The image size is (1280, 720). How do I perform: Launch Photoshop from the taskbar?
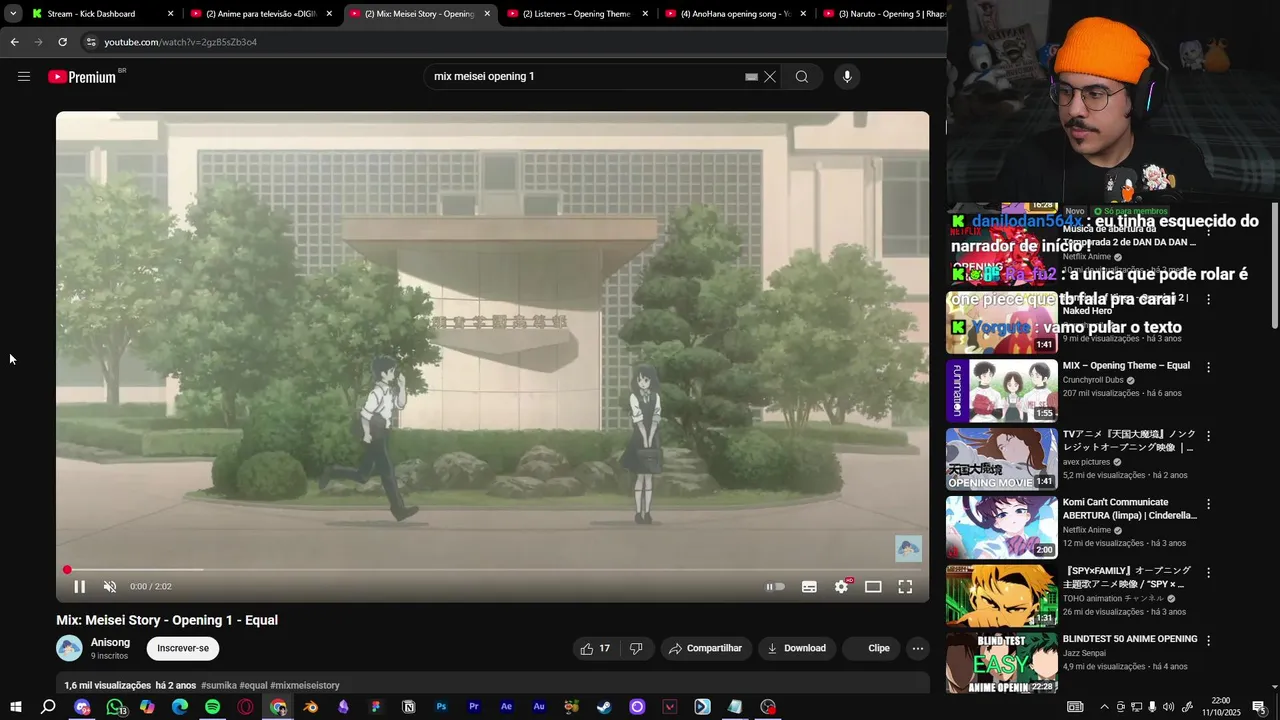click(441, 707)
